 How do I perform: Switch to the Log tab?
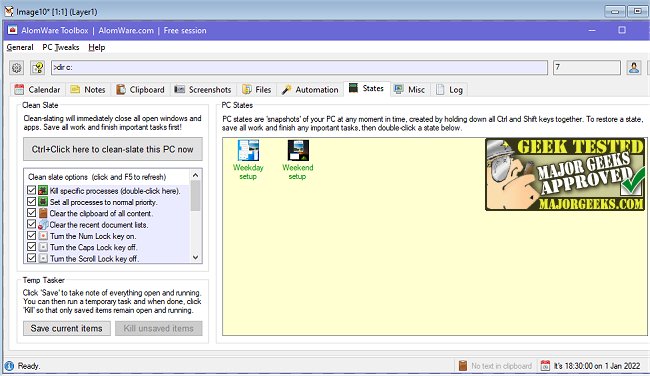pos(450,90)
